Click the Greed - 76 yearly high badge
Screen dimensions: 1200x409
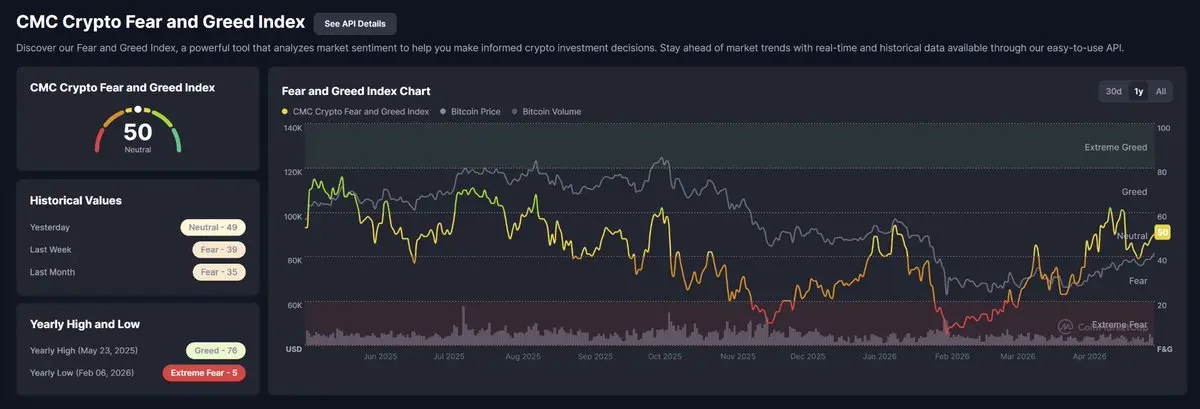click(216, 351)
